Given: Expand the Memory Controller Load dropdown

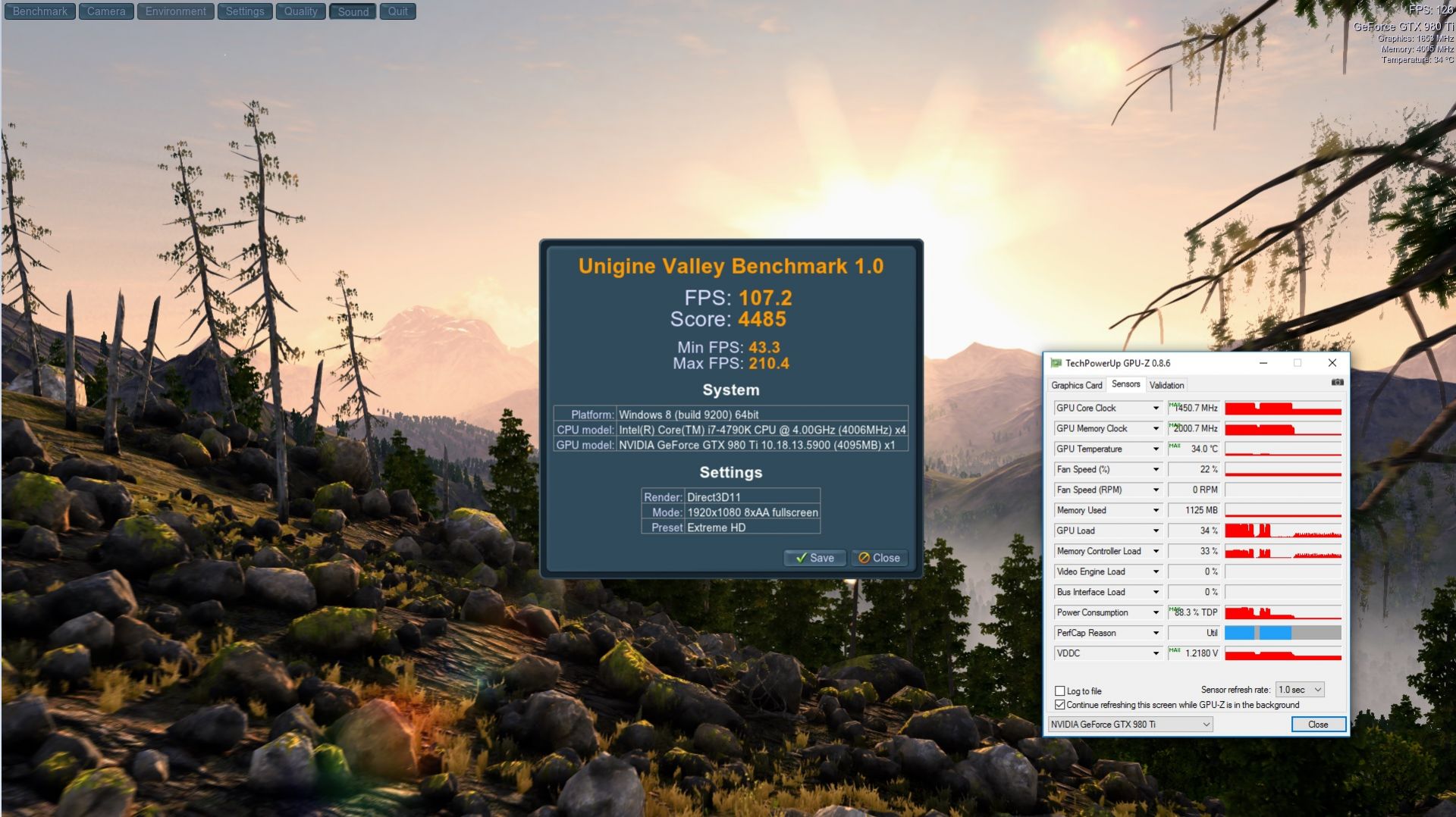Looking at the screenshot, I should (1156, 552).
